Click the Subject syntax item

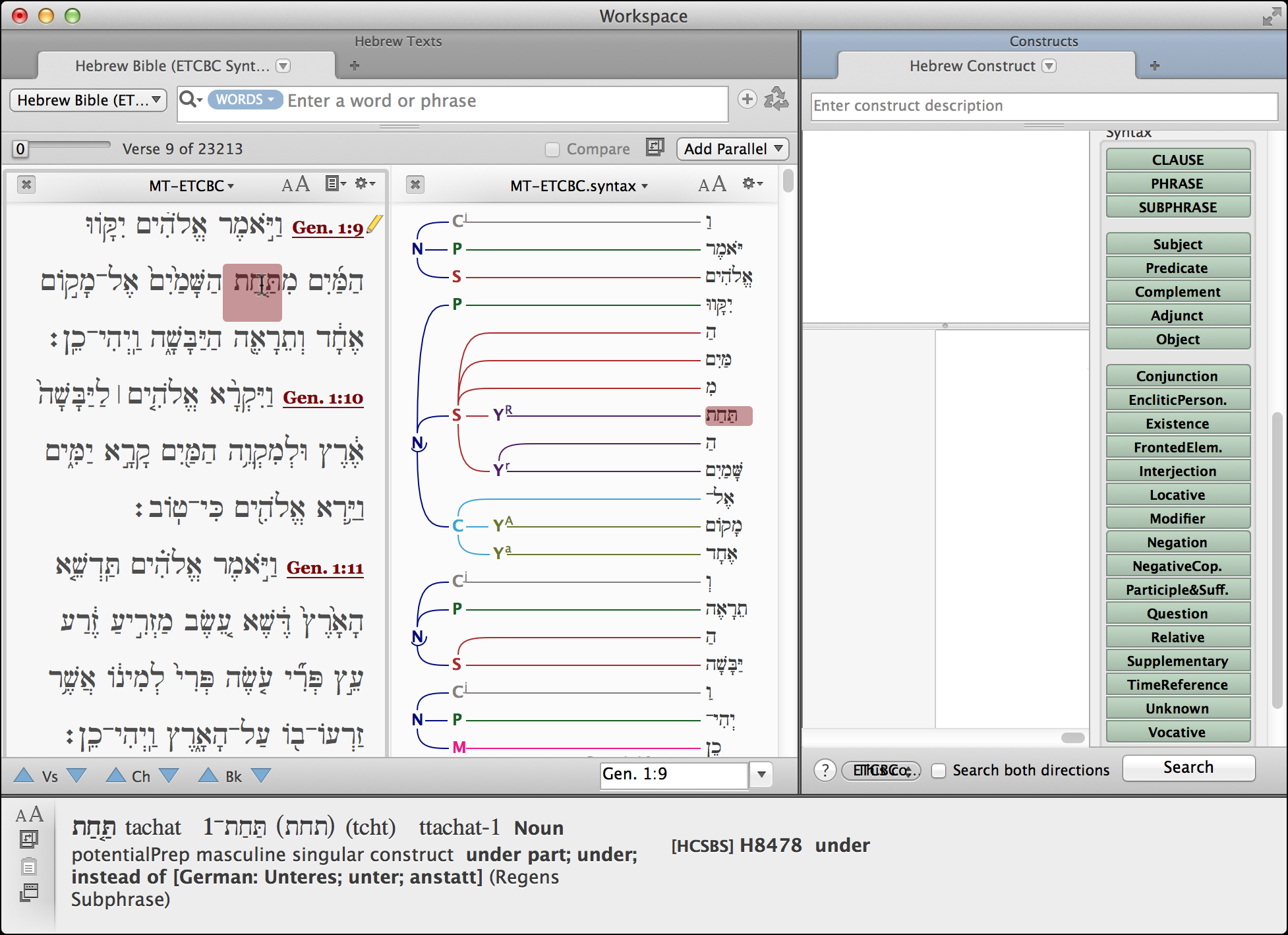(1178, 244)
